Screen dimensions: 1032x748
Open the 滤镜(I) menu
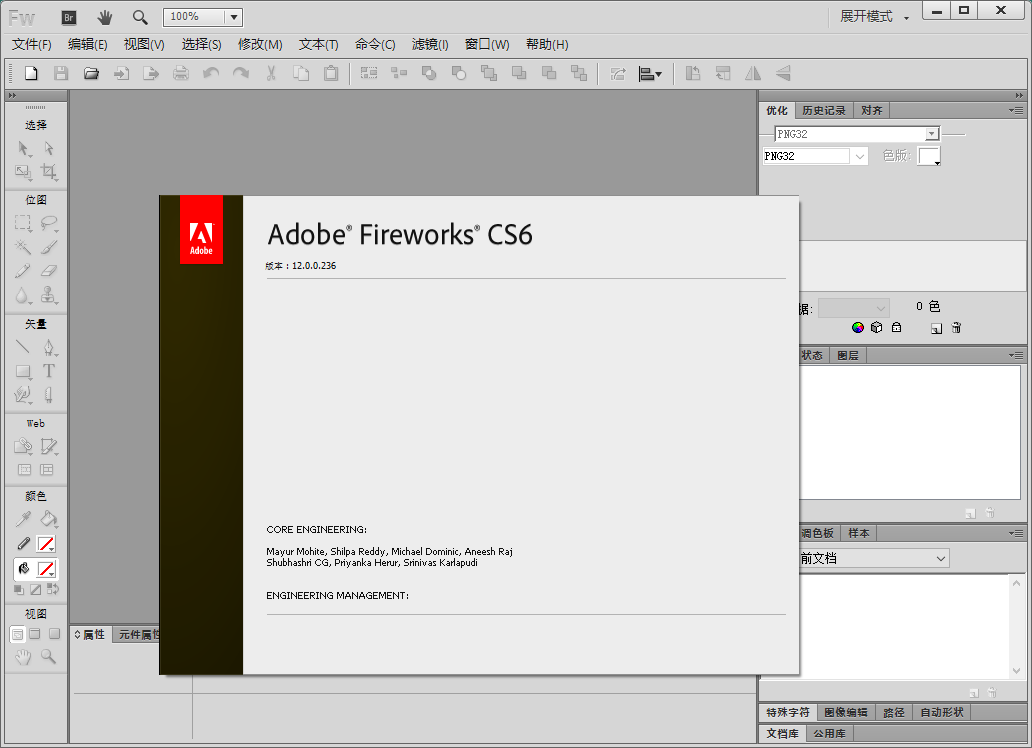click(430, 44)
